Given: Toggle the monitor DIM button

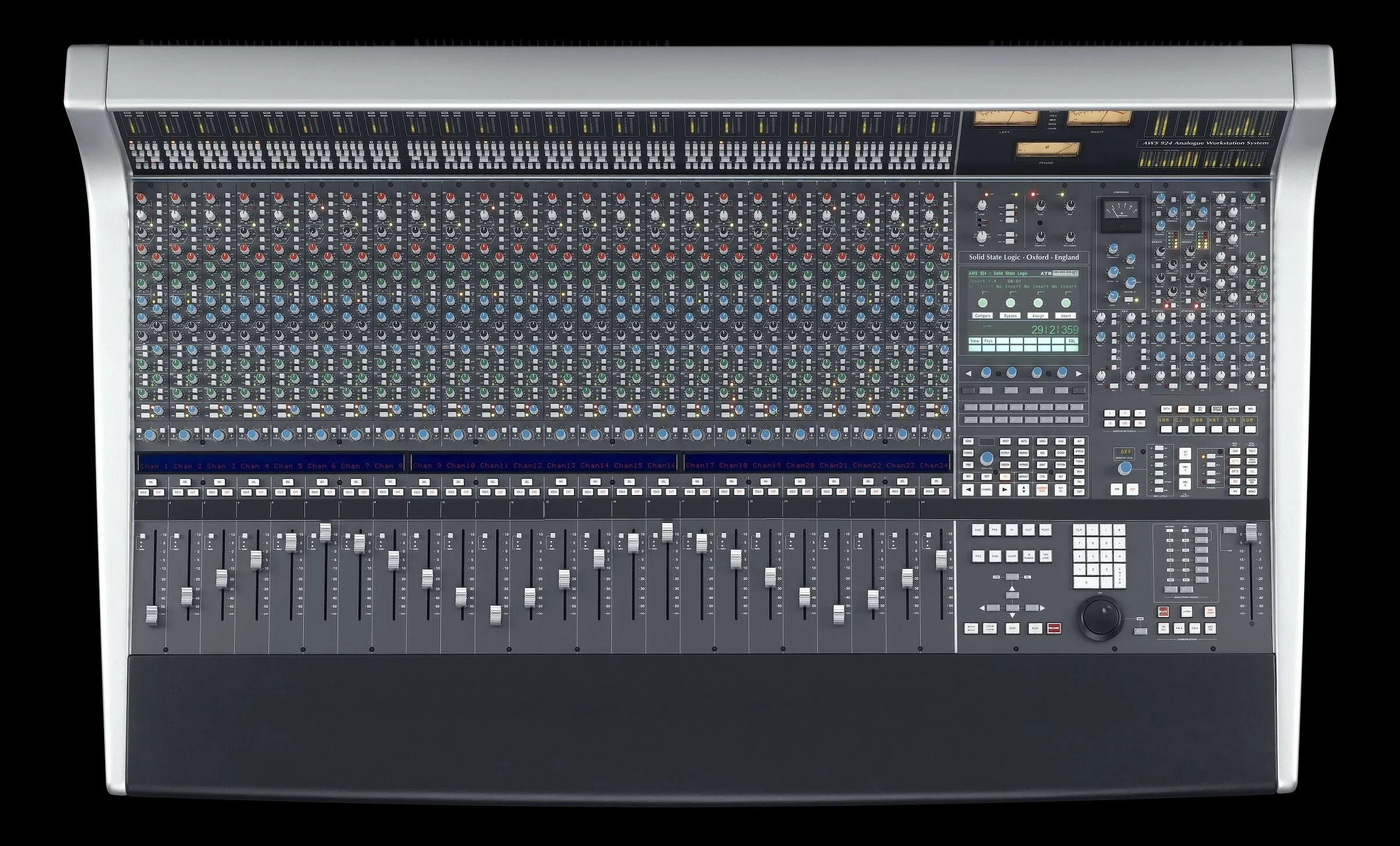Looking at the screenshot, I should click(1117, 490).
